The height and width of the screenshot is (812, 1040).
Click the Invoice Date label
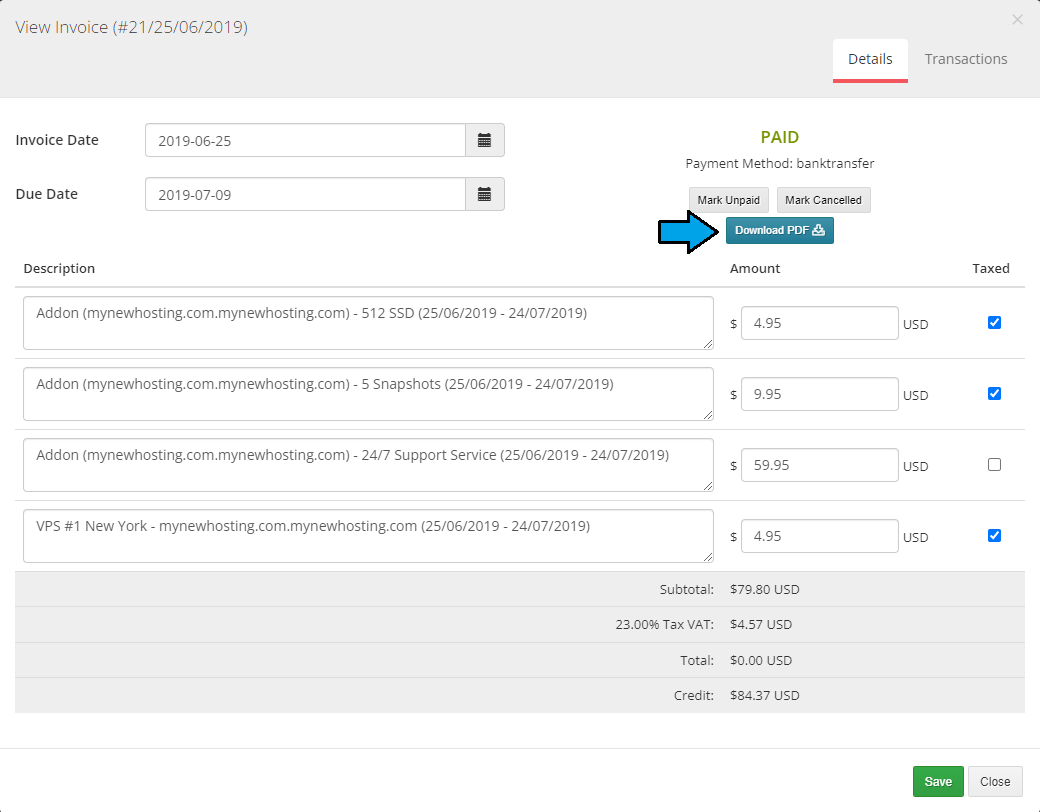tap(57, 140)
